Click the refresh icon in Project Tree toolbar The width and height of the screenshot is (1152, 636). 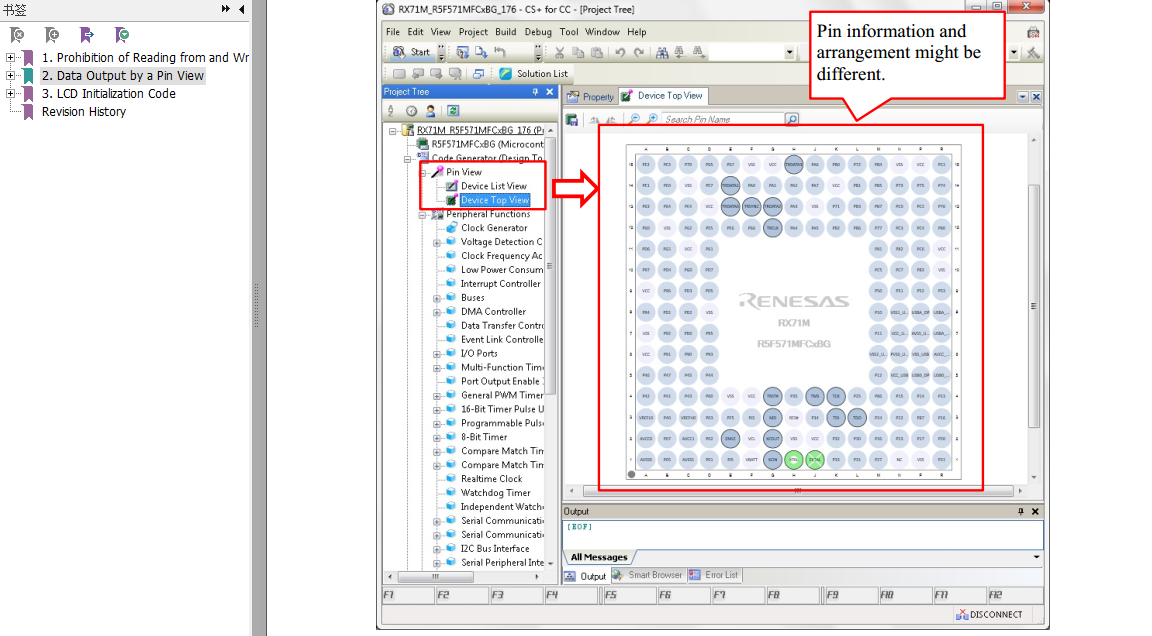453,111
